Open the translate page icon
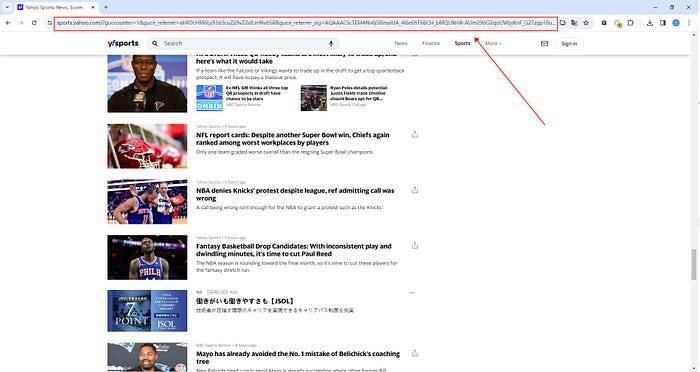This screenshot has width=700, height=372. pyautogui.click(x=575, y=23)
